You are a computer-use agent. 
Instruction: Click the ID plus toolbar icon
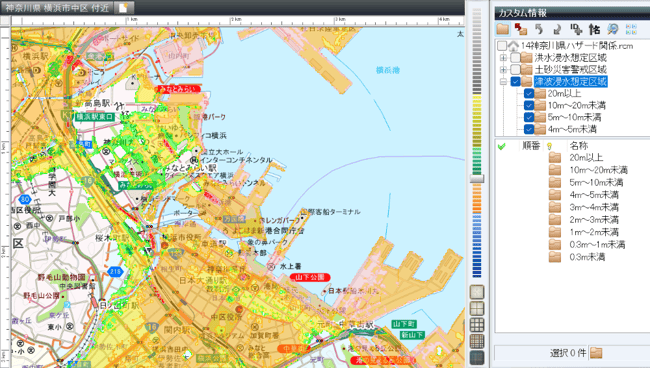pos(576,29)
